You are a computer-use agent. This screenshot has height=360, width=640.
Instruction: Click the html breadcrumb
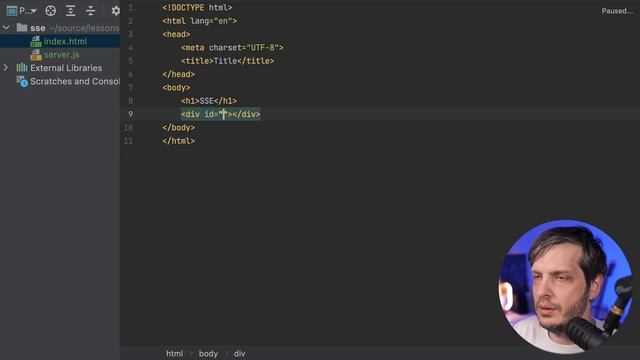click(x=174, y=353)
